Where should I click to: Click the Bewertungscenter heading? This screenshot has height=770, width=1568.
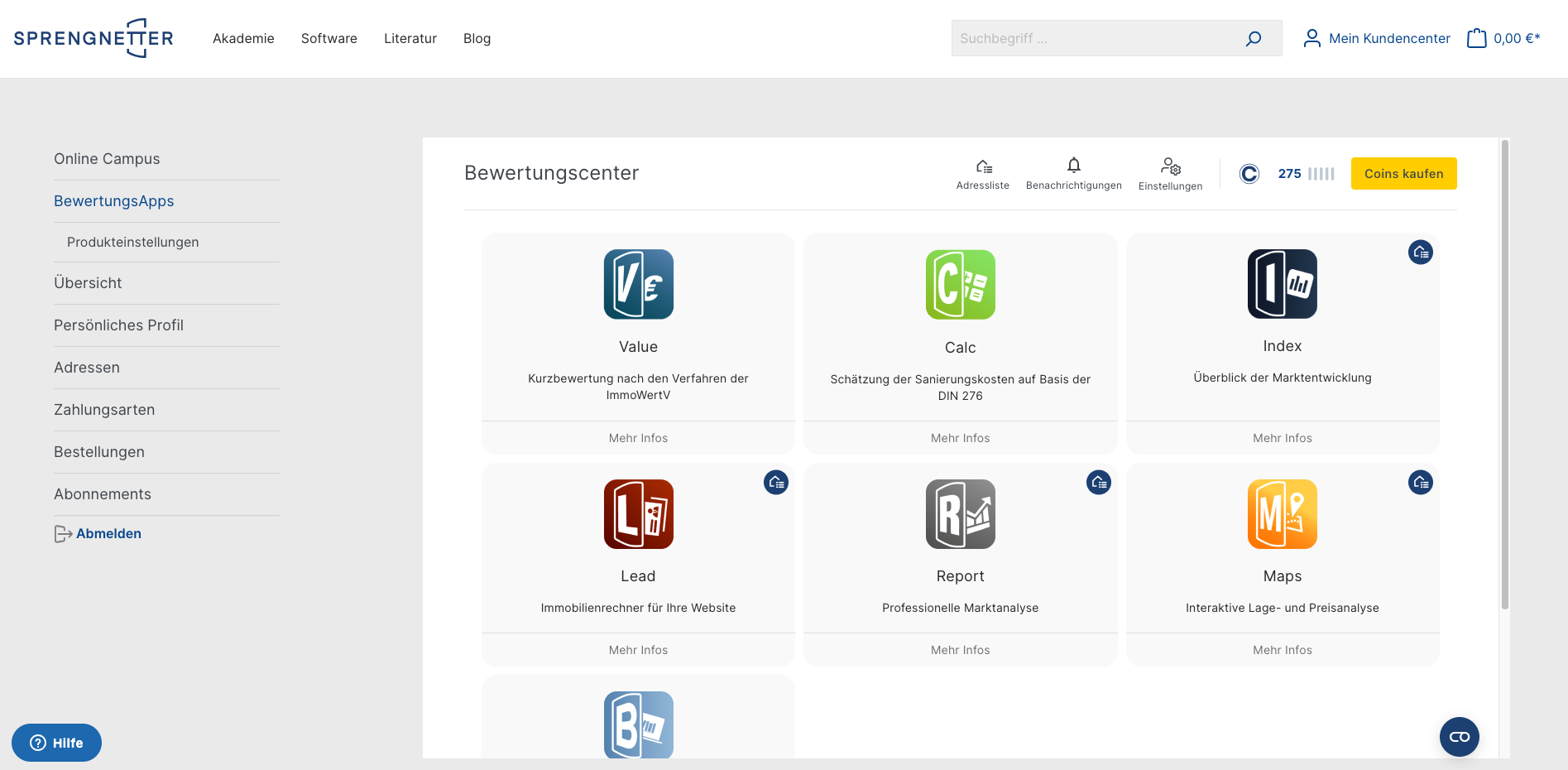[552, 173]
